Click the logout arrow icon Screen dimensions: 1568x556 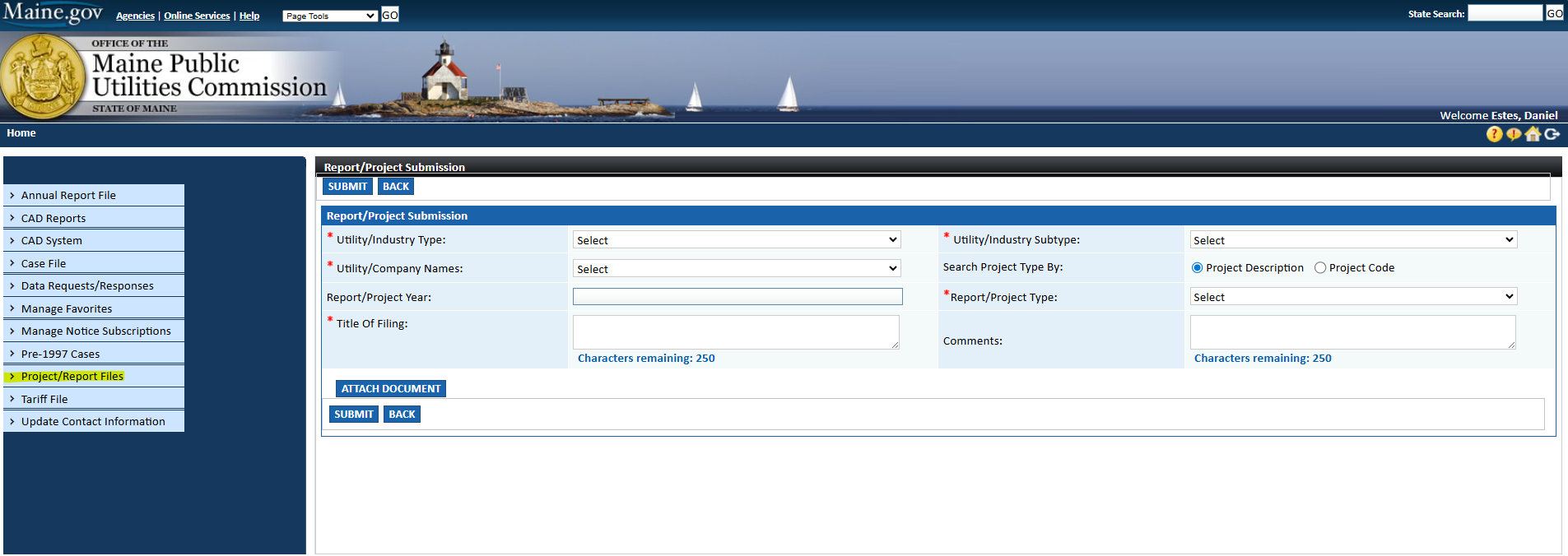tap(1552, 134)
